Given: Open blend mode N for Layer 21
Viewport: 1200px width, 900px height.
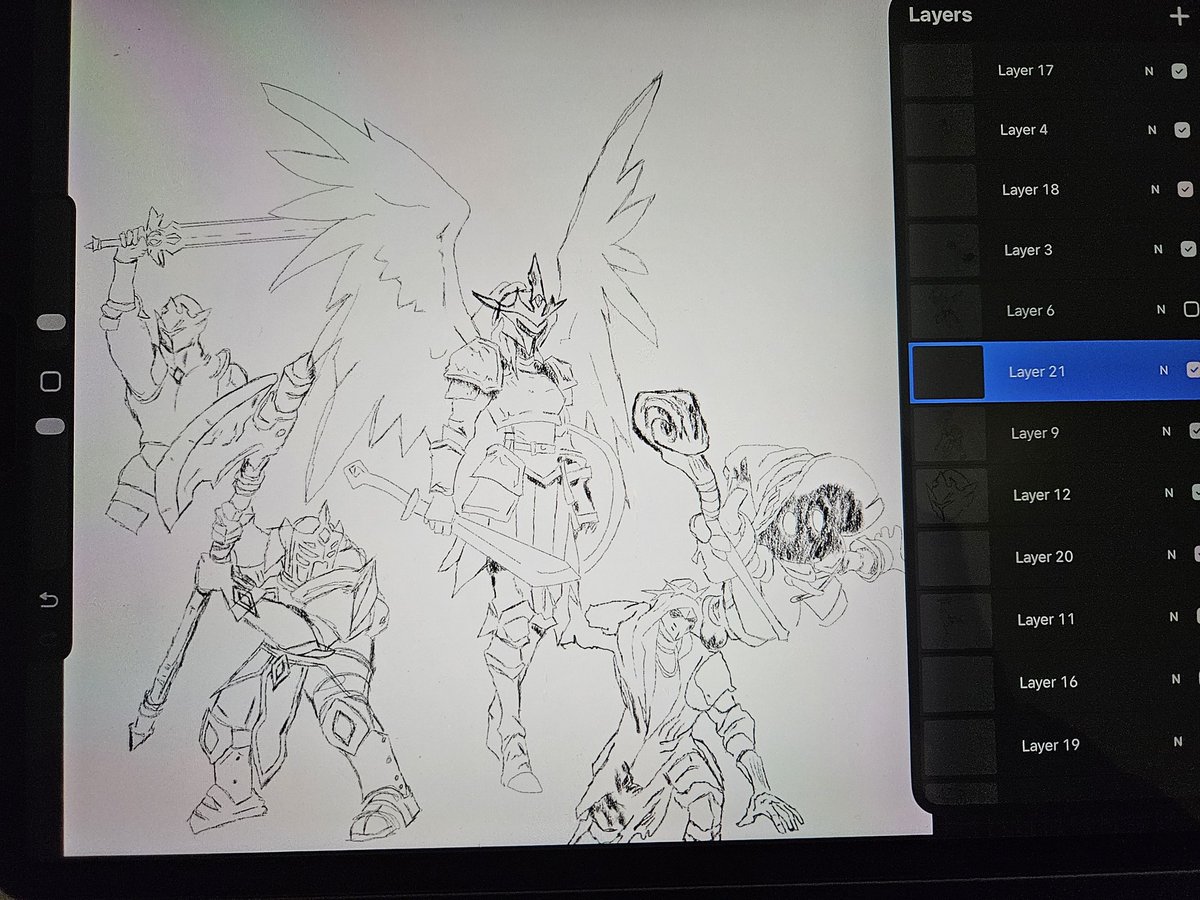Looking at the screenshot, I should pos(1163,371).
